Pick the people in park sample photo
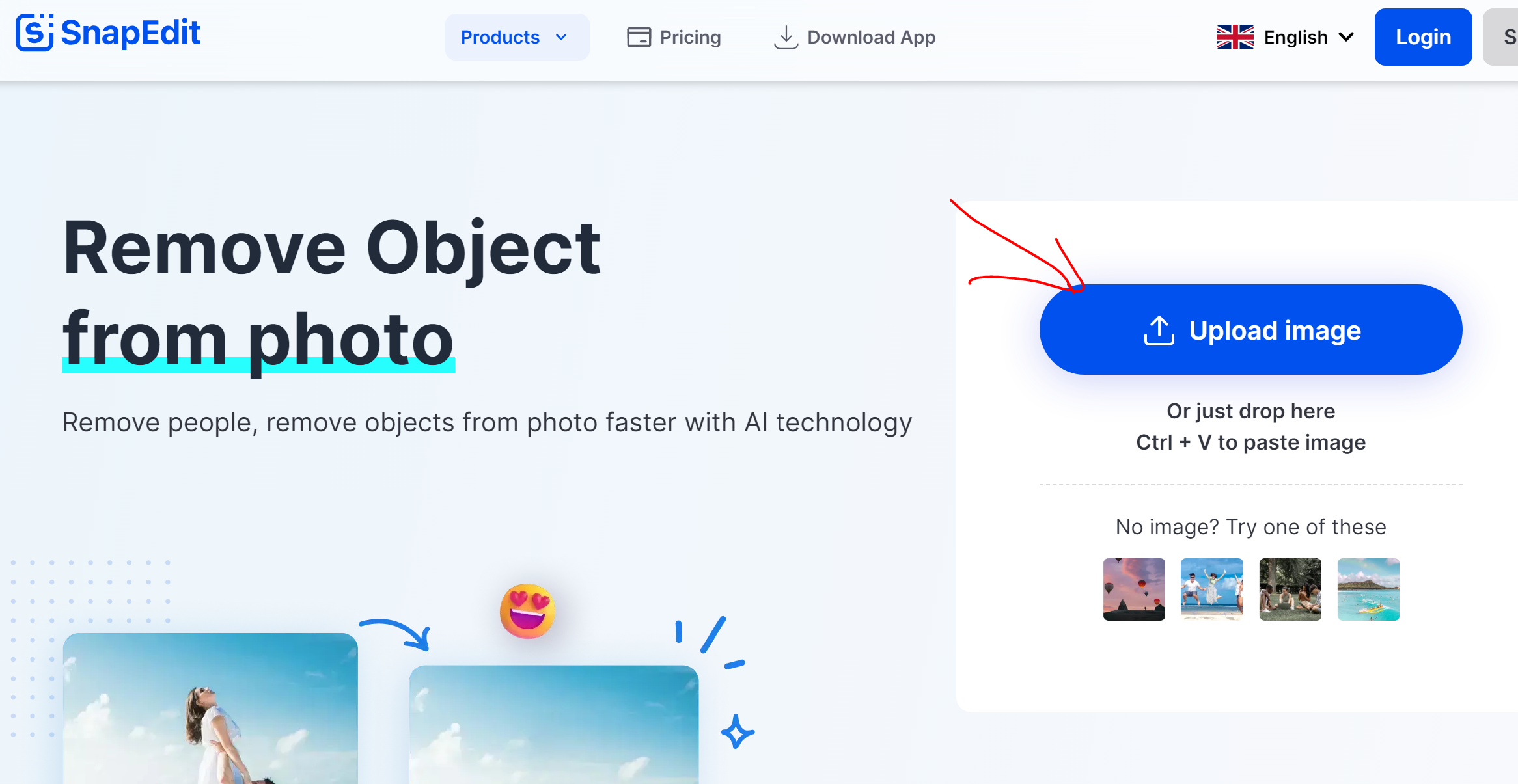 pyautogui.click(x=1290, y=589)
